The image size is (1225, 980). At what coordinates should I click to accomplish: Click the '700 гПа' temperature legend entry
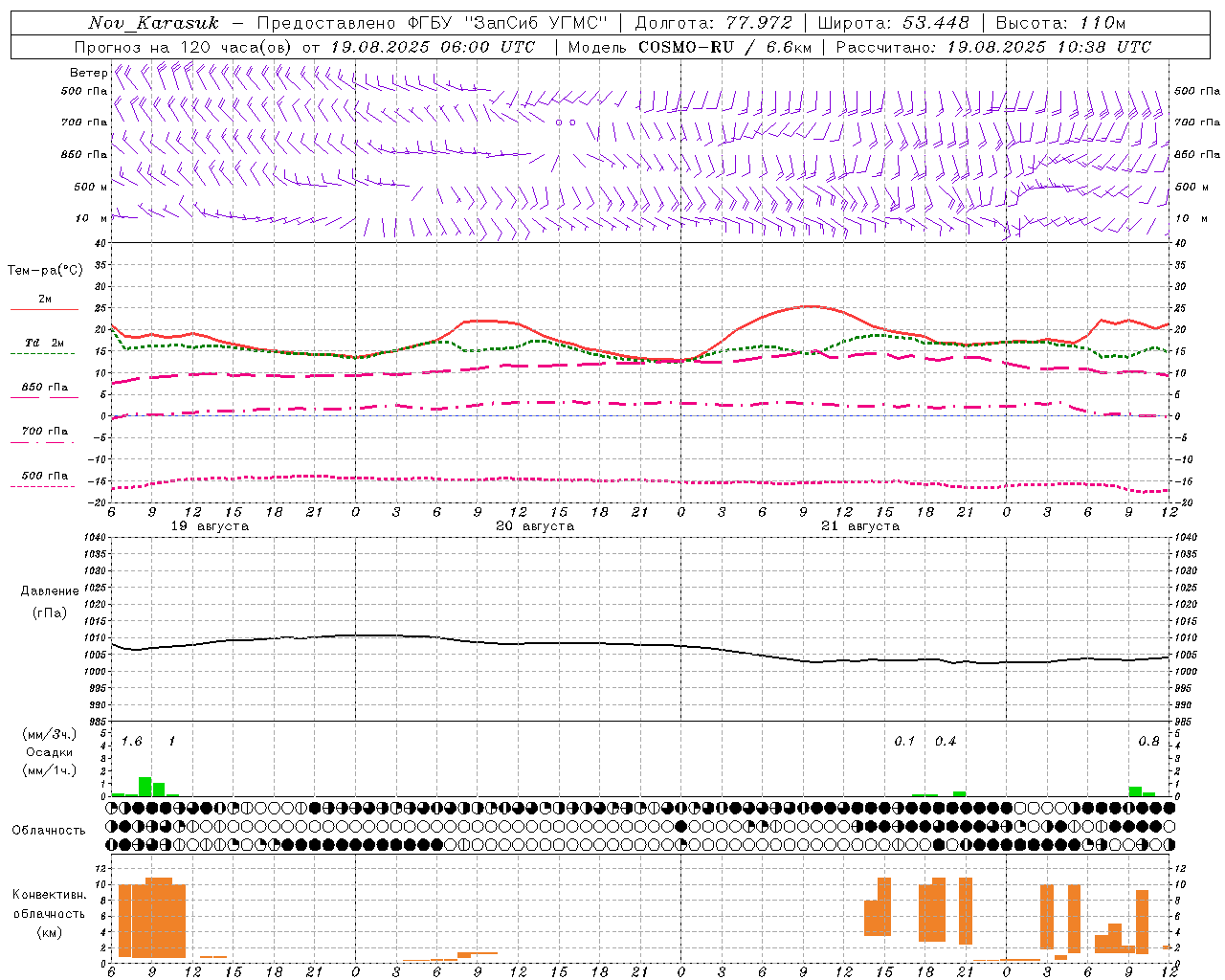coord(44,432)
